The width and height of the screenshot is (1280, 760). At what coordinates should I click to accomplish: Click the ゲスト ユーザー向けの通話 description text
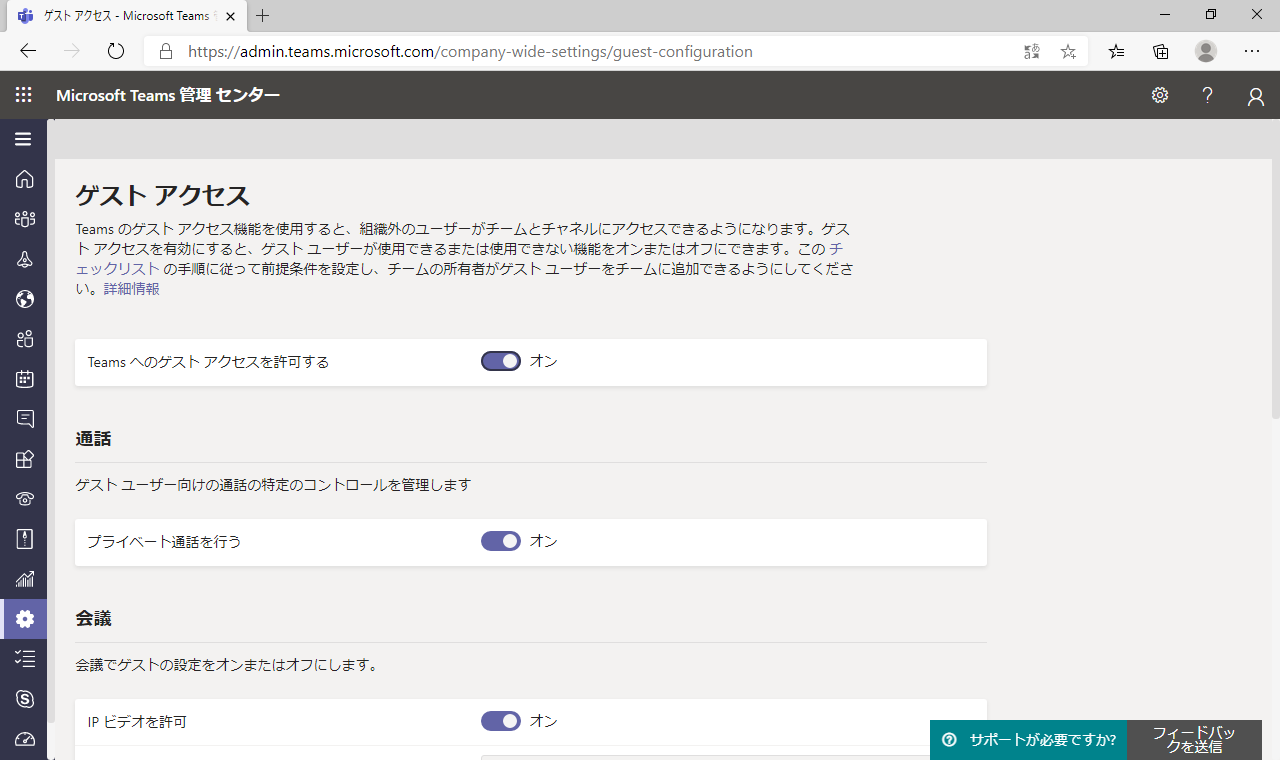click(273, 485)
